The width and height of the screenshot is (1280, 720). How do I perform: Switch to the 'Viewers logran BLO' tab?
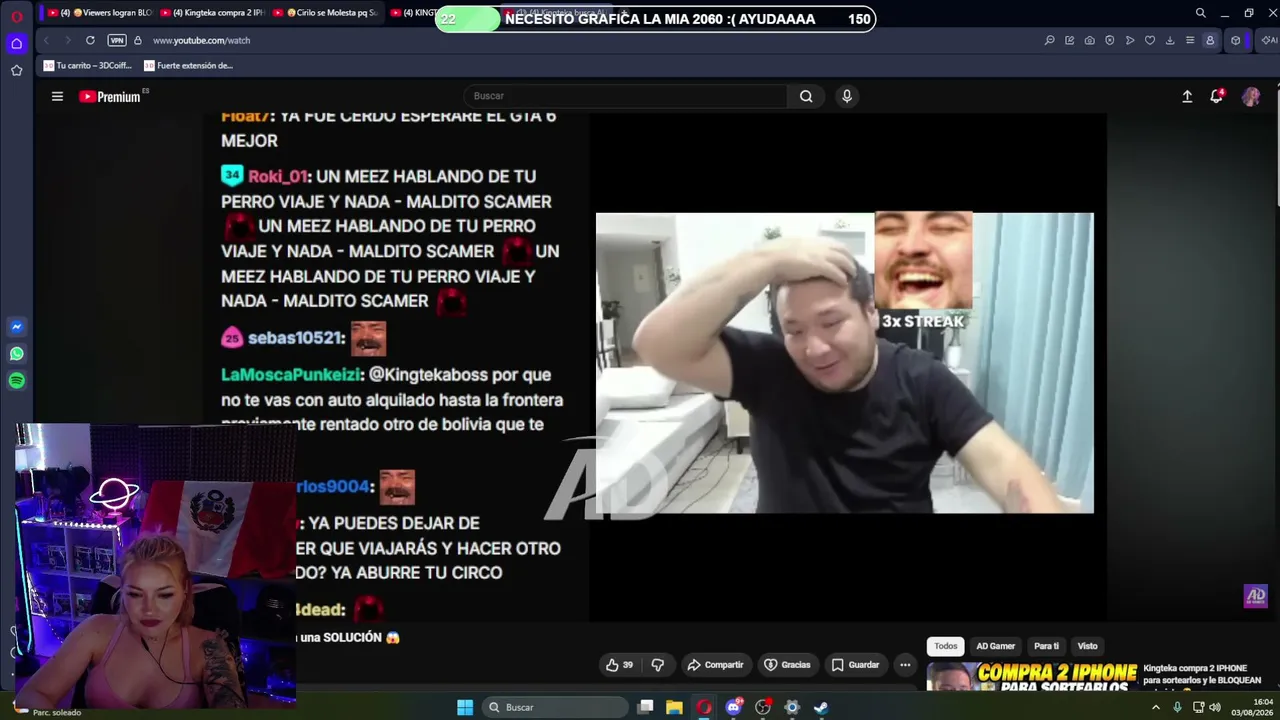(100, 13)
